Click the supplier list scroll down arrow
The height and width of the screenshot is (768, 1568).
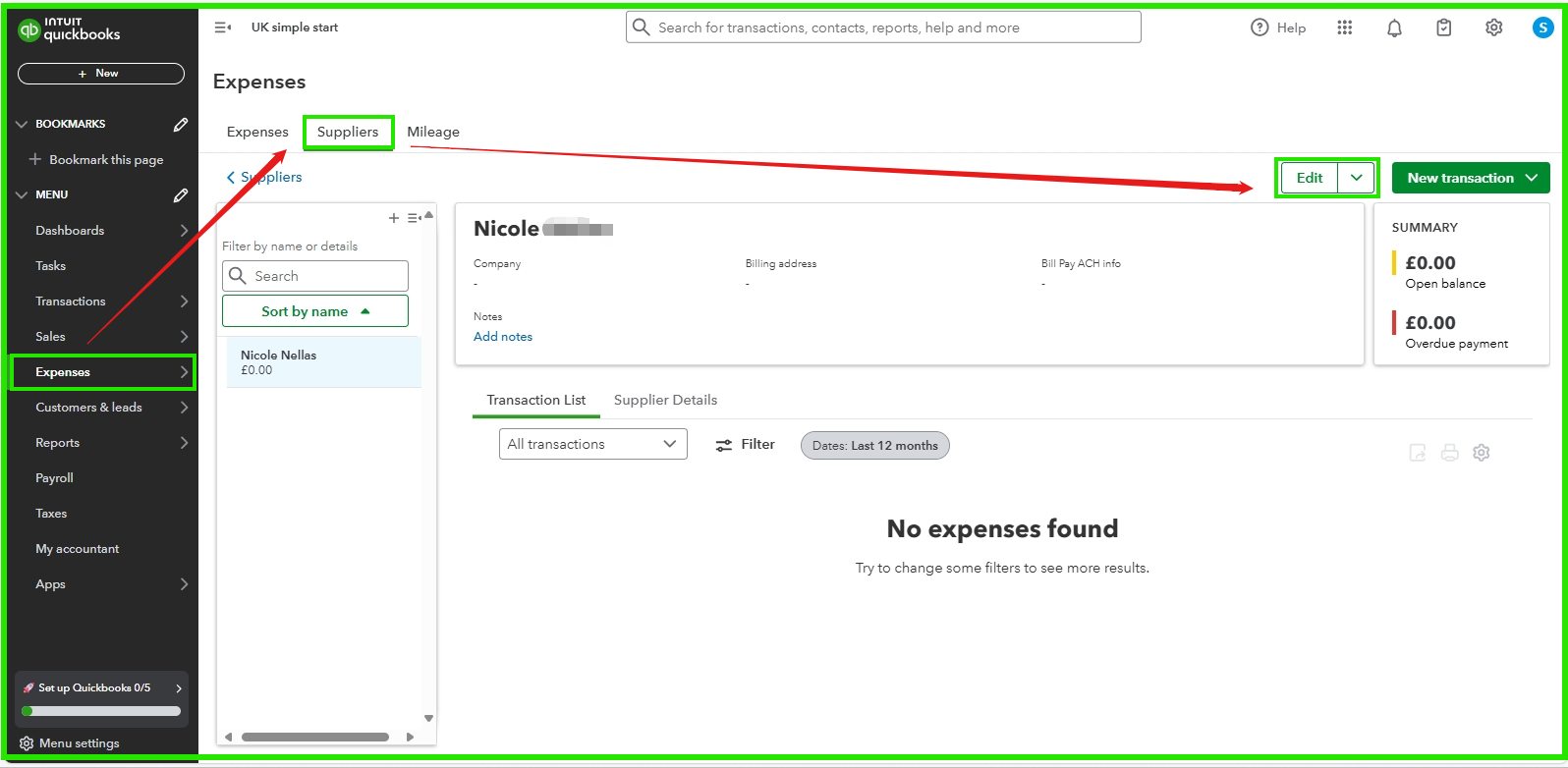click(x=428, y=719)
